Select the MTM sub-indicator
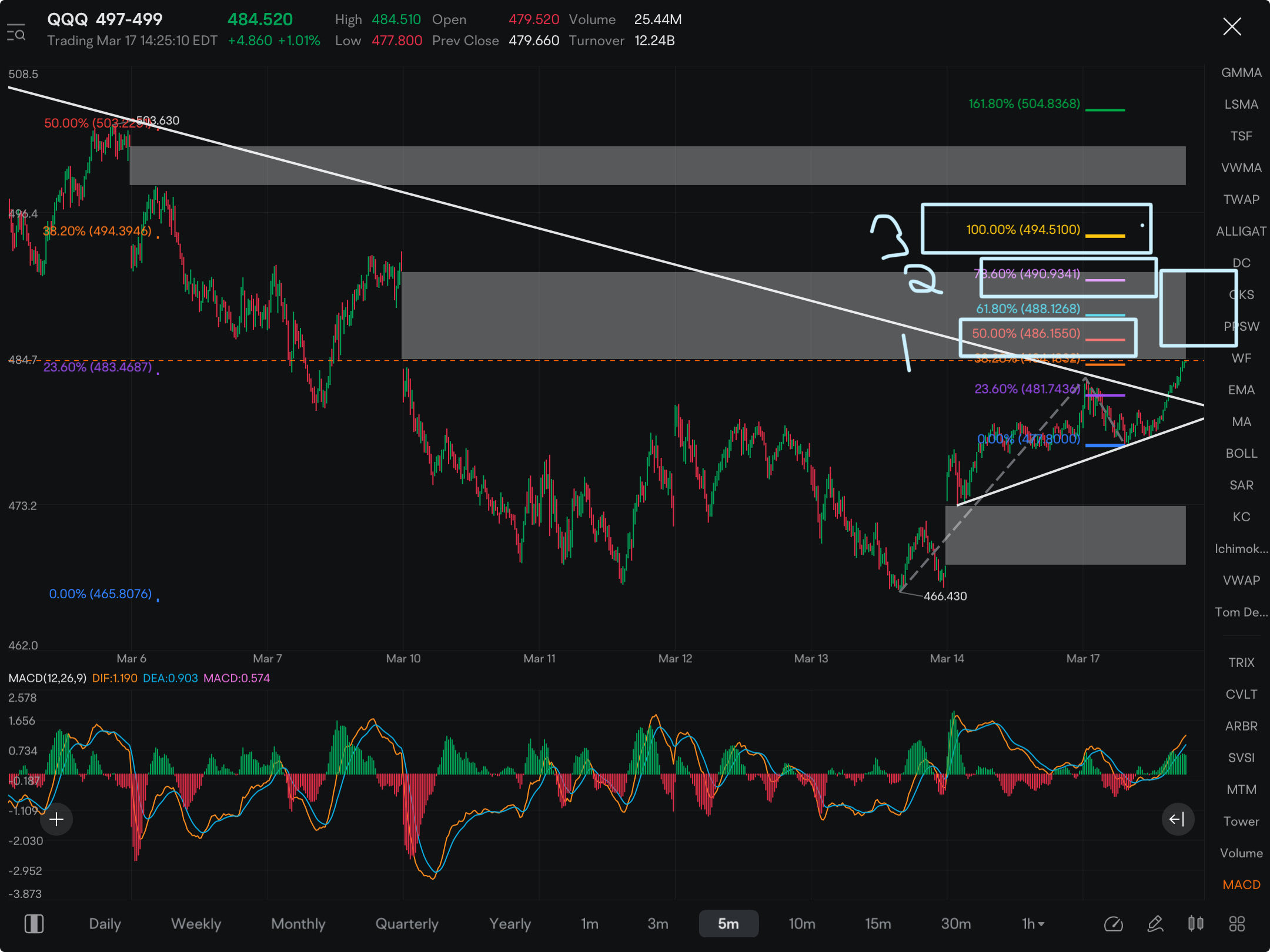This screenshot has height=952, width=1270. 1241,790
